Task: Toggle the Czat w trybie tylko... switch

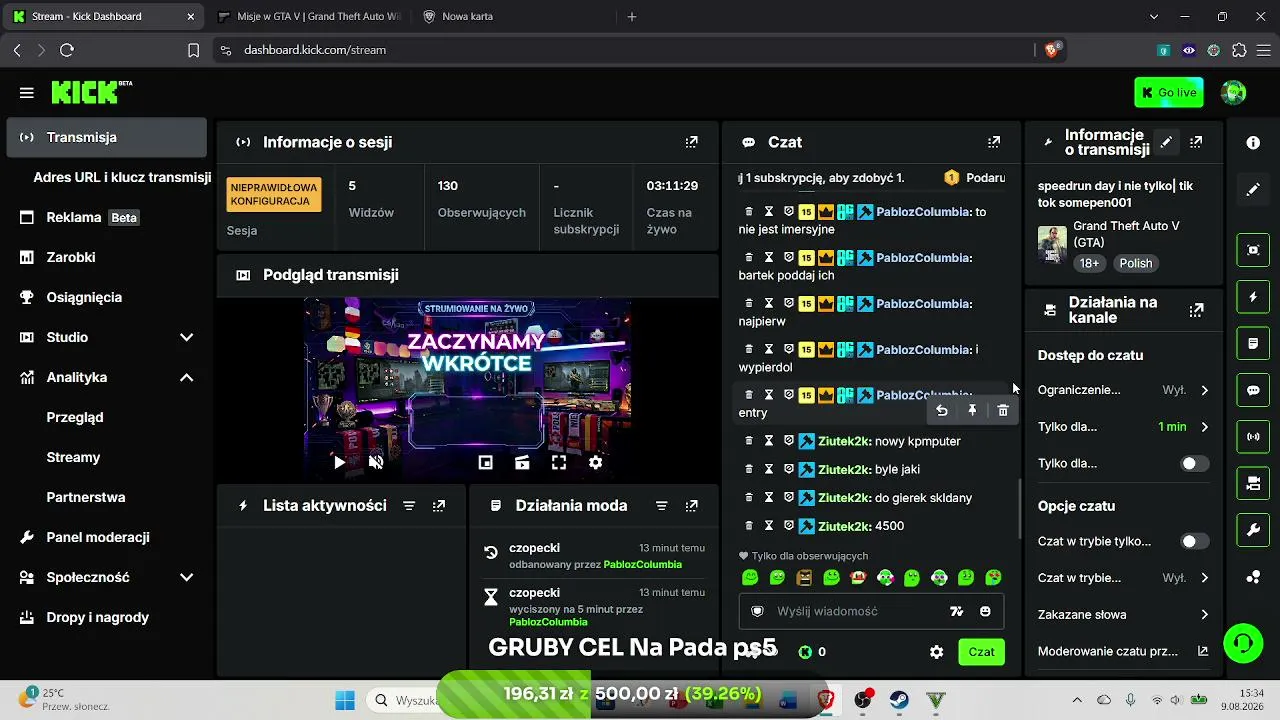Action: [1195, 541]
